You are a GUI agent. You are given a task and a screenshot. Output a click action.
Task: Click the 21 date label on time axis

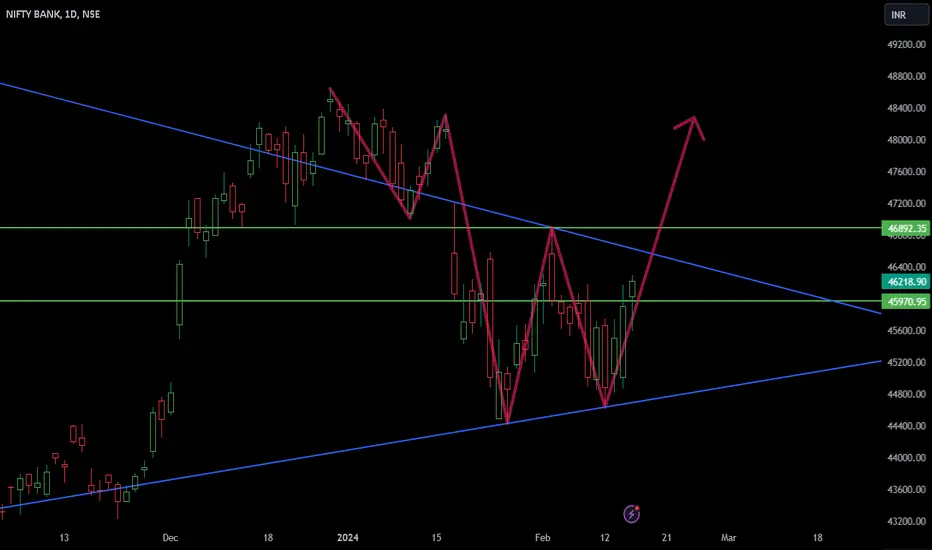[x=666, y=538]
